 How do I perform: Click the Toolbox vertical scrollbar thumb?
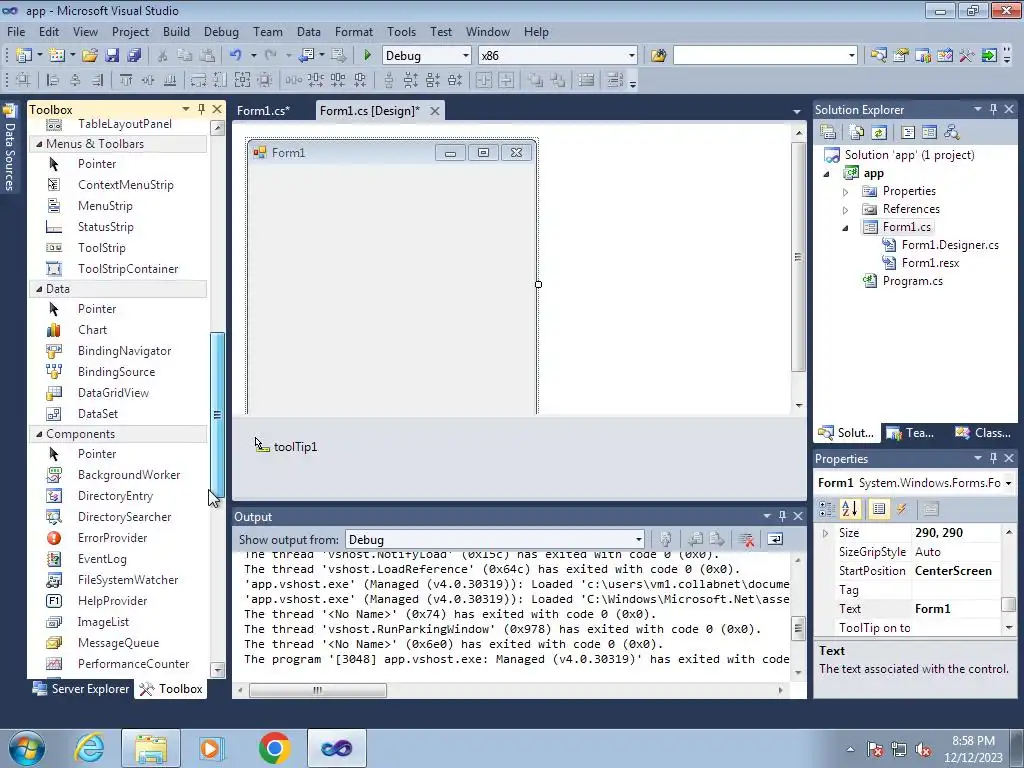(x=217, y=415)
